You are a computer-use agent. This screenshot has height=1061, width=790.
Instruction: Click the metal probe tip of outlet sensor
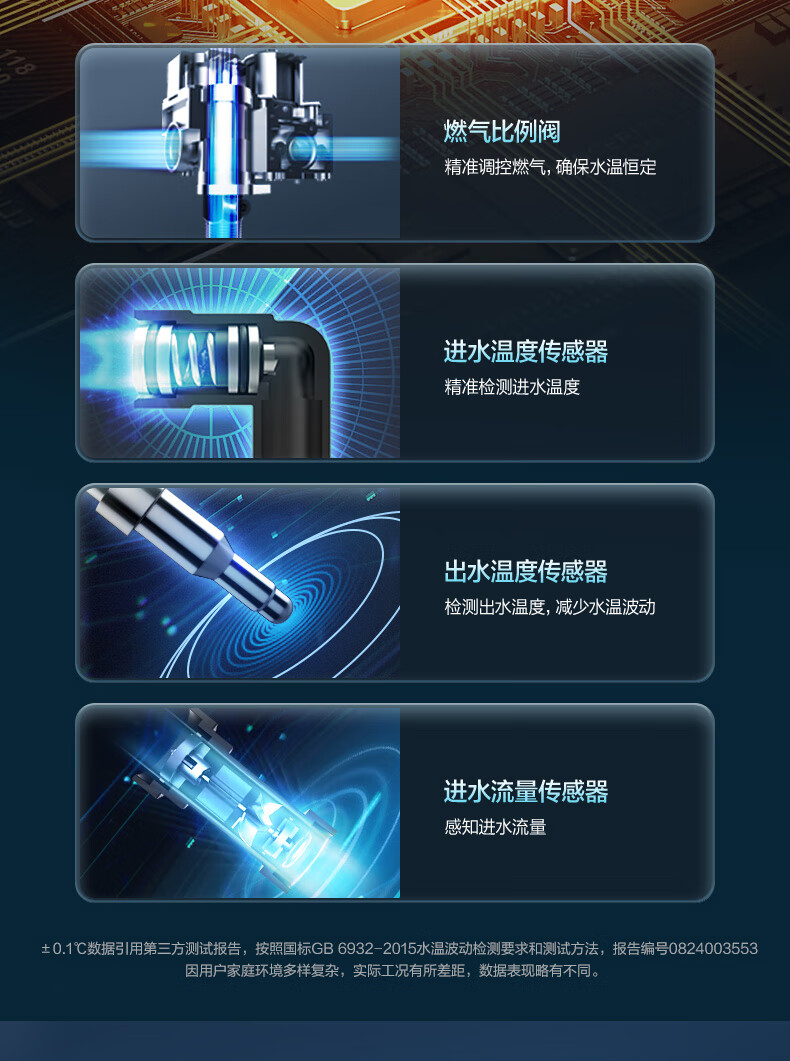pos(275,602)
